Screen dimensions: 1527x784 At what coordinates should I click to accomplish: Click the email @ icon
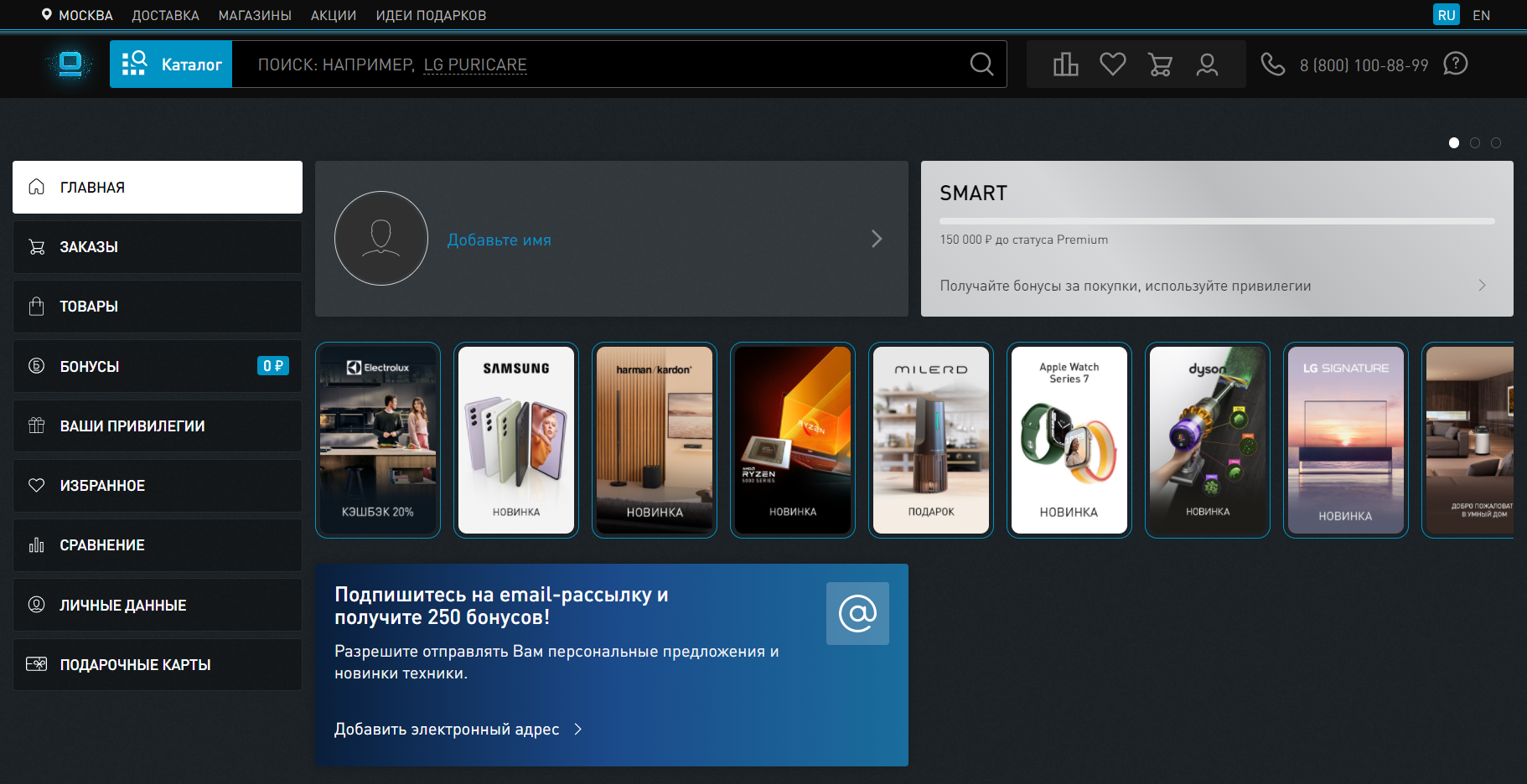click(857, 614)
